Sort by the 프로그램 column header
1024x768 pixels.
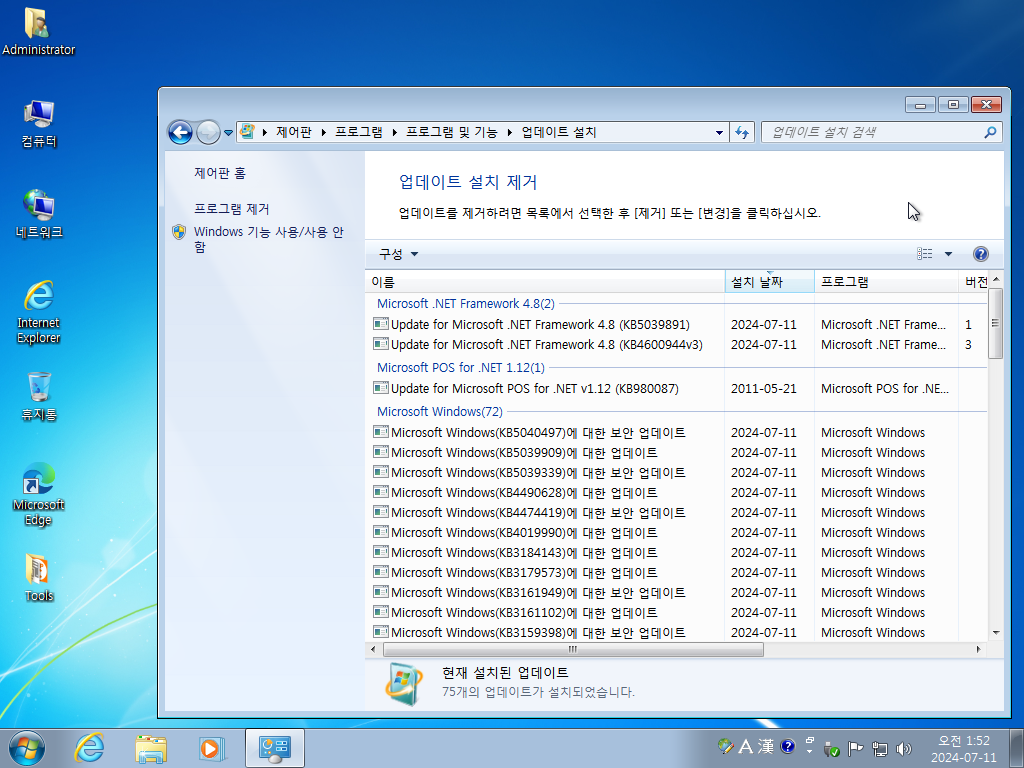[886, 282]
